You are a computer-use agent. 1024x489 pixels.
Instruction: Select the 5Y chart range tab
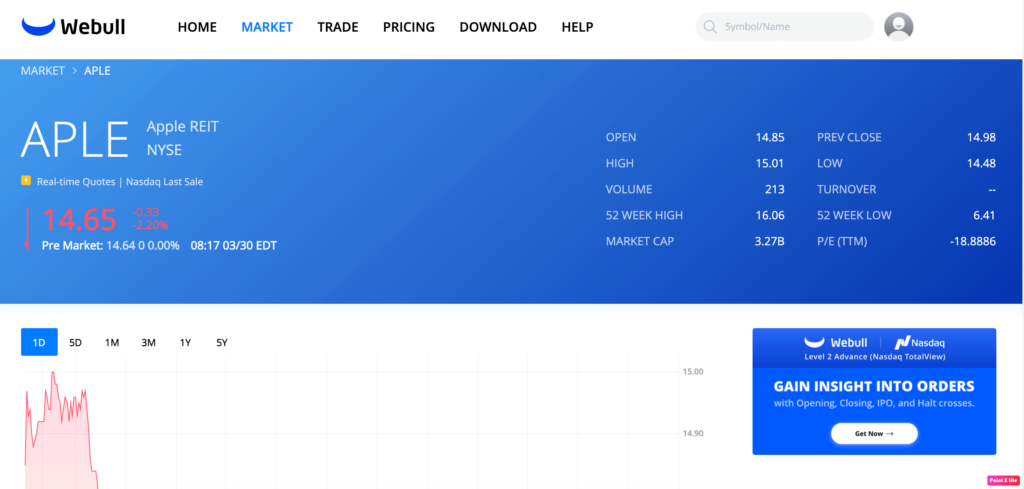[x=222, y=342]
